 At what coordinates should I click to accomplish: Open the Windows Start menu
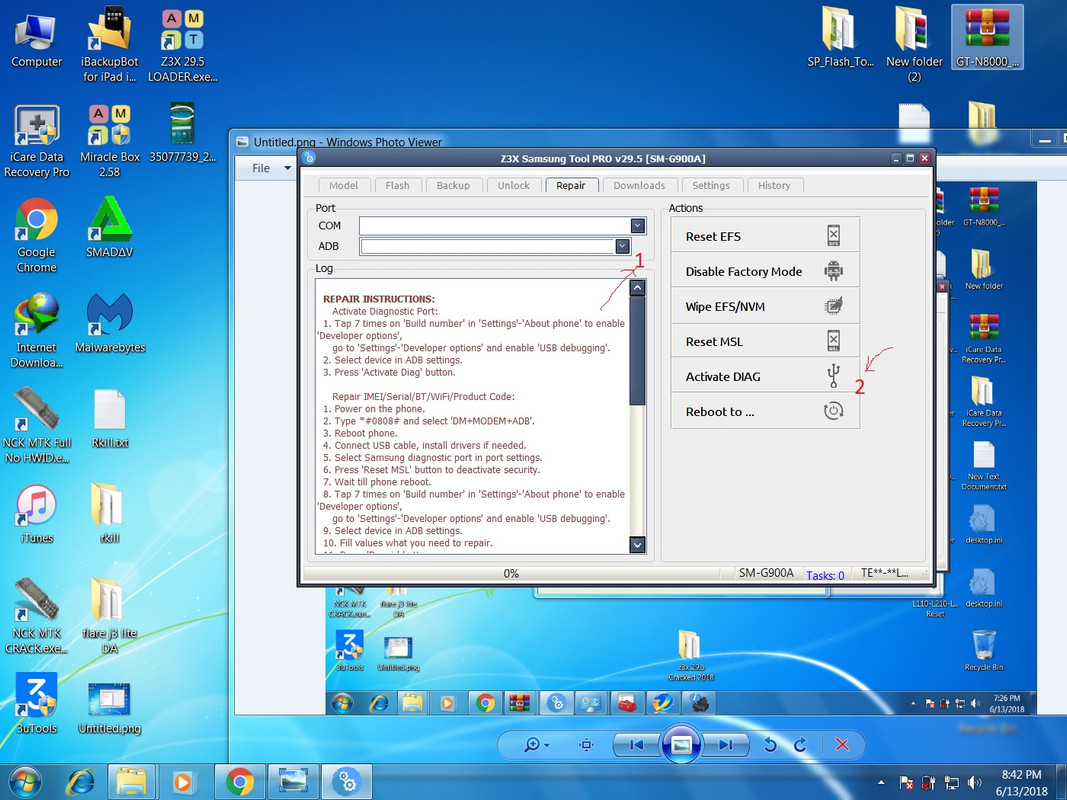point(24,782)
